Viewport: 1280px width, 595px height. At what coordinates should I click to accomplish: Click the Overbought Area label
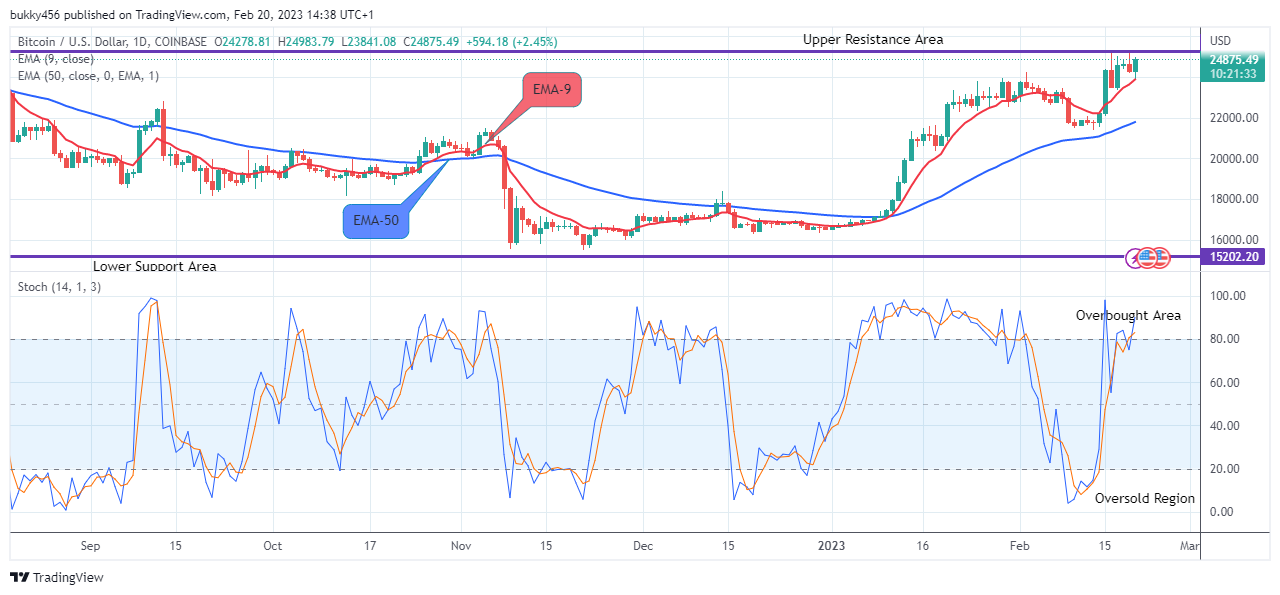click(x=1128, y=315)
